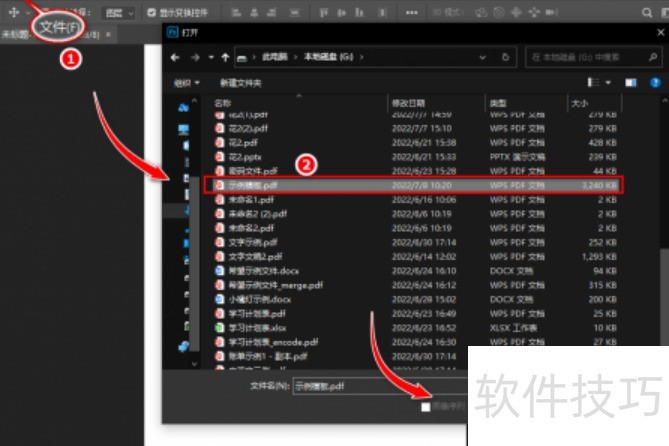Open the auto-select 图层 dropdown
The height and width of the screenshot is (446, 669).
tap(118, 13)
